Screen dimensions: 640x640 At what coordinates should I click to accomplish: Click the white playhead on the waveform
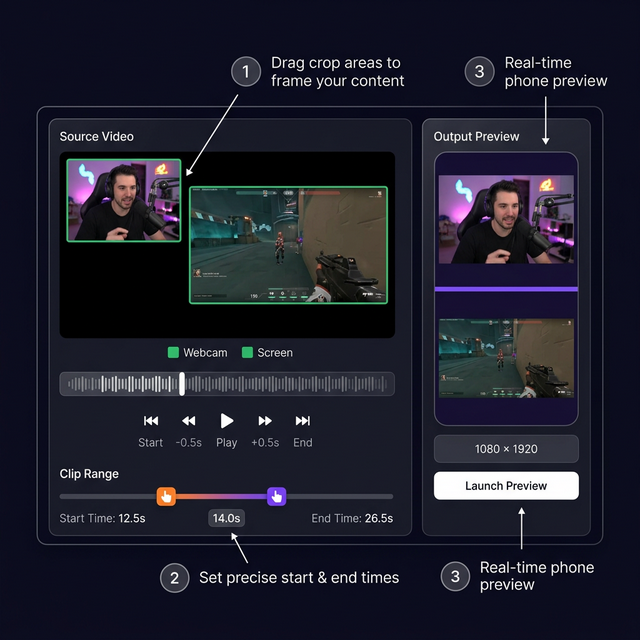(182, 384)
